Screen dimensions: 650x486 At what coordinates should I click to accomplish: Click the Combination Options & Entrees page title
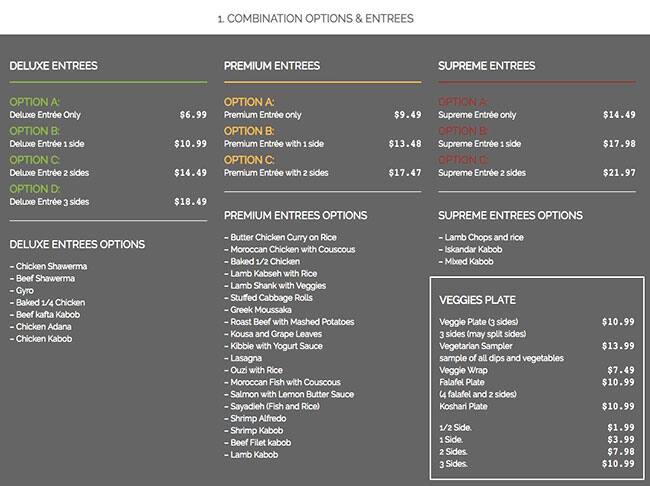pyautogui.click(x=315, y=18)
